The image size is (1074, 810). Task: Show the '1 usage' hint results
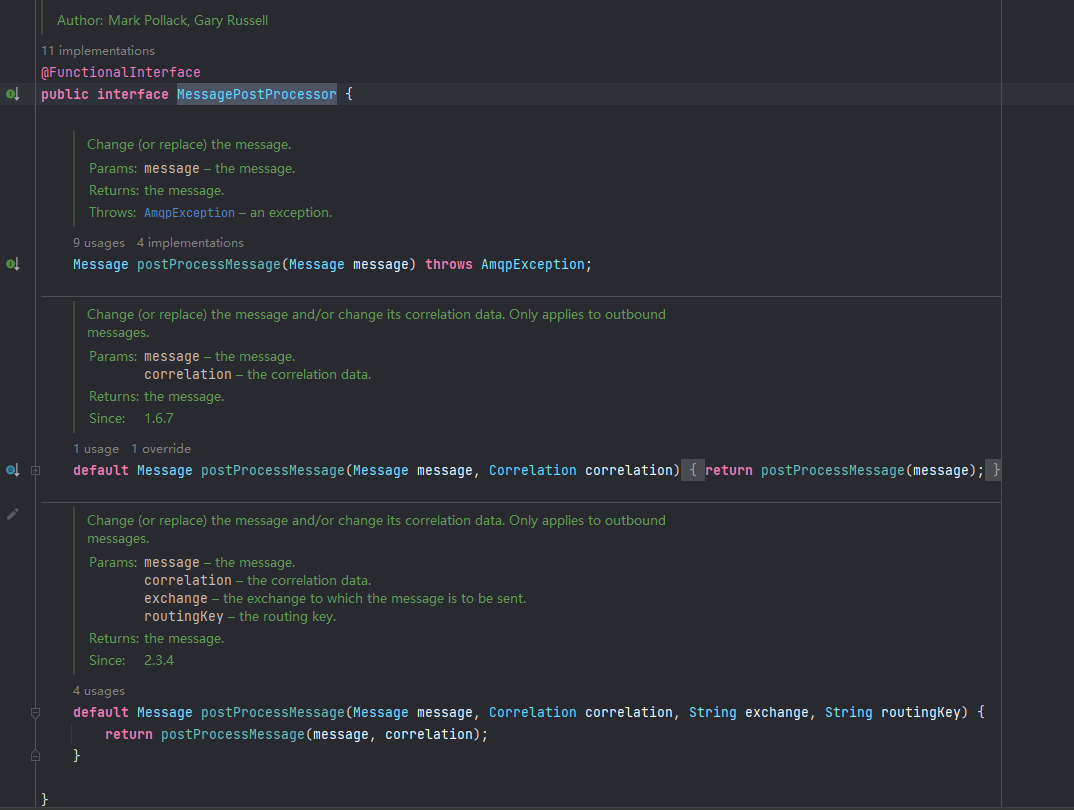tap(96, 449)
